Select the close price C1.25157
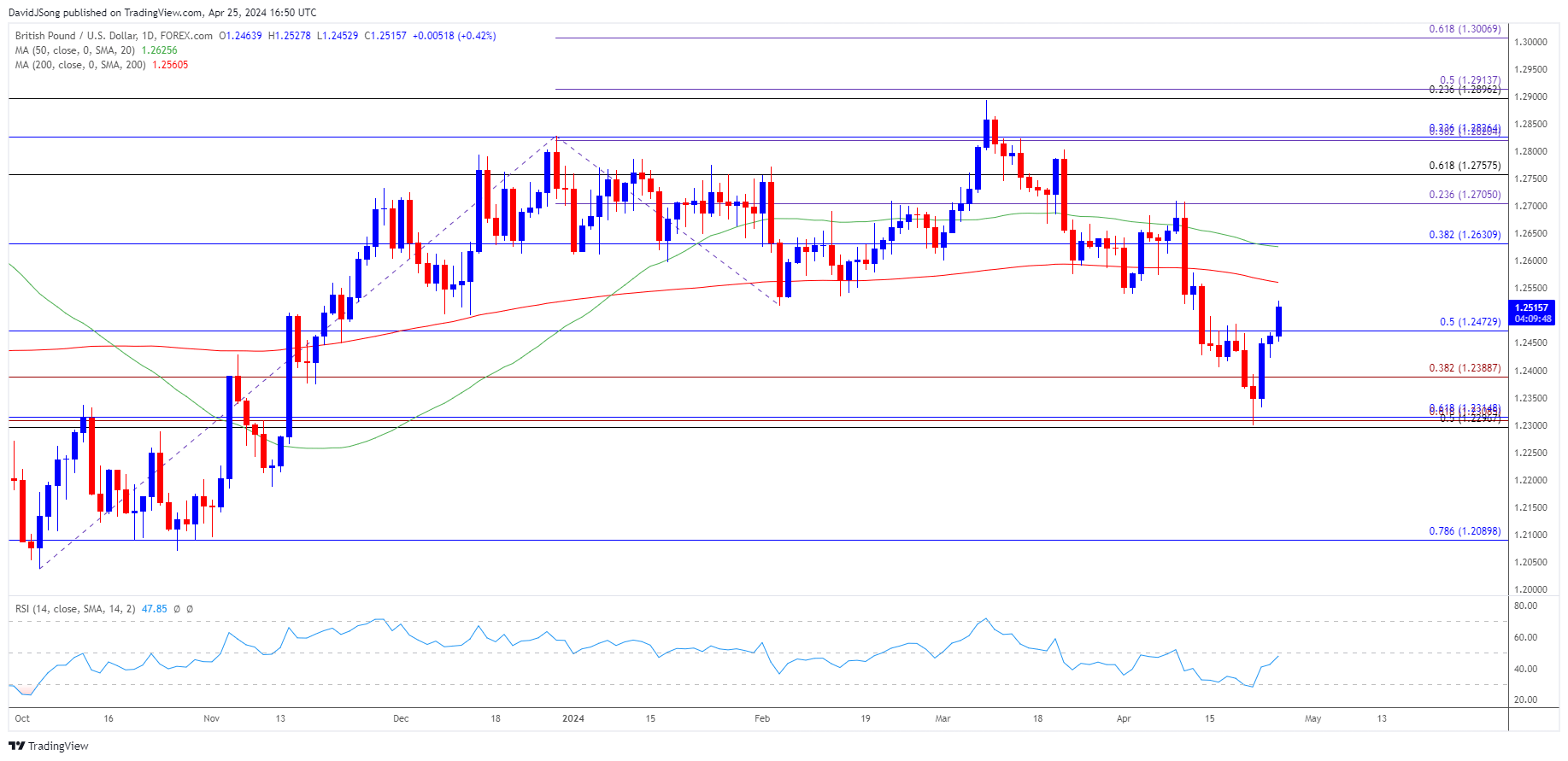This screenshot has width=1568, height=761. [385, 36]
